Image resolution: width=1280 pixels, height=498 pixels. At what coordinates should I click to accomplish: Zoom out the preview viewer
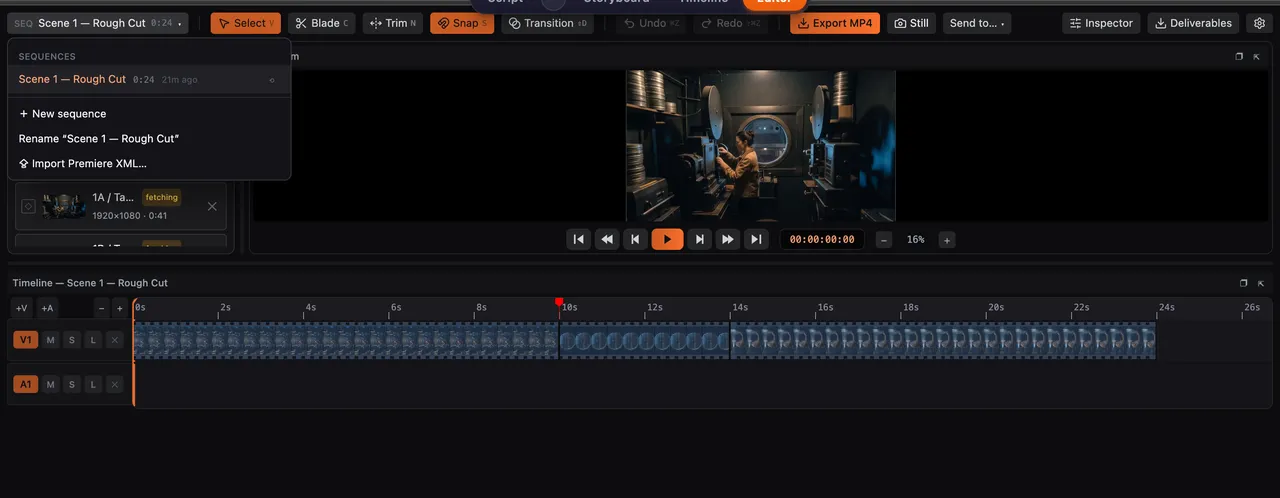(x=884, y=240)
